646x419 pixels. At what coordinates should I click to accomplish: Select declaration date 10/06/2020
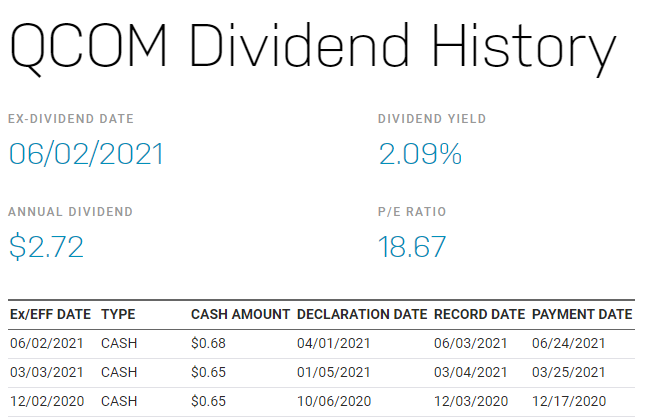334,401
